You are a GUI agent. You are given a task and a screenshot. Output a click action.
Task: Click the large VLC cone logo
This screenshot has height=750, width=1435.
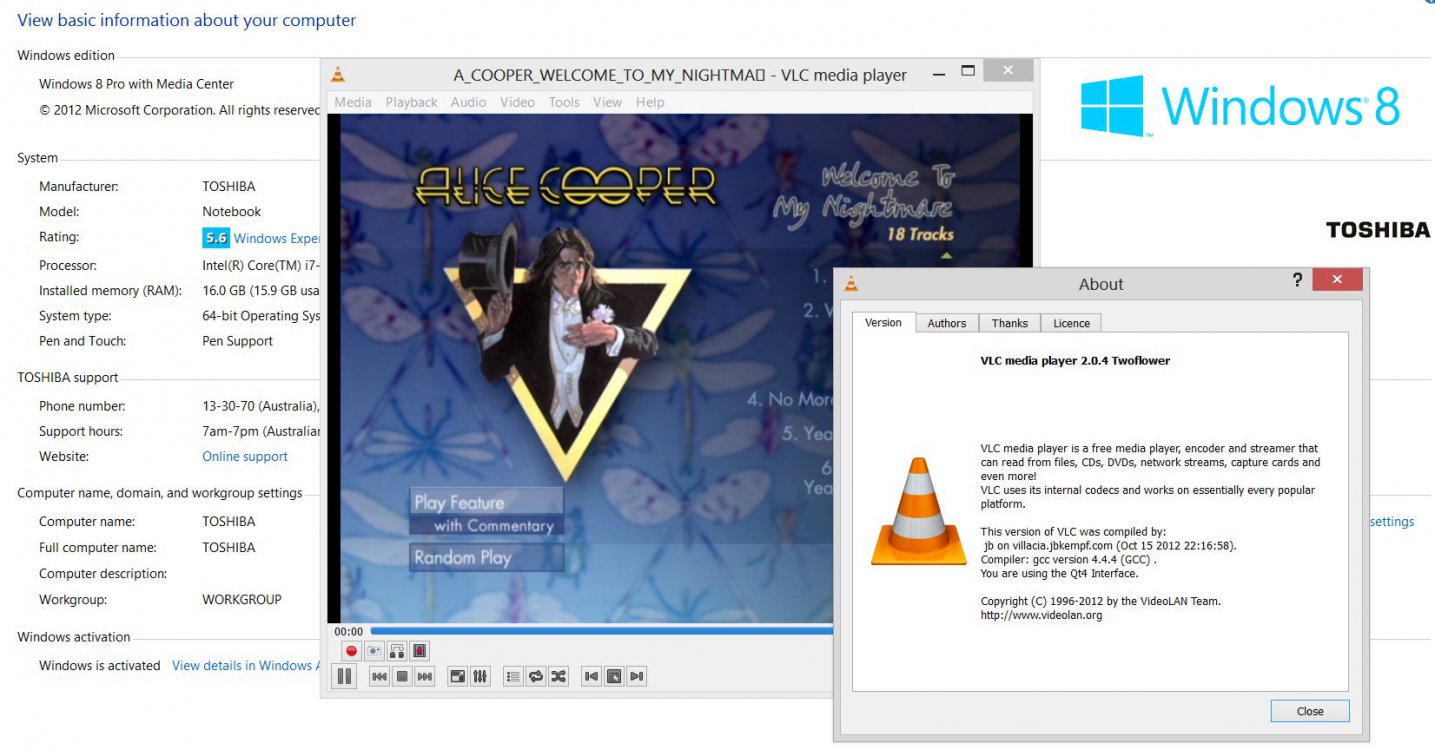point(919,511)
